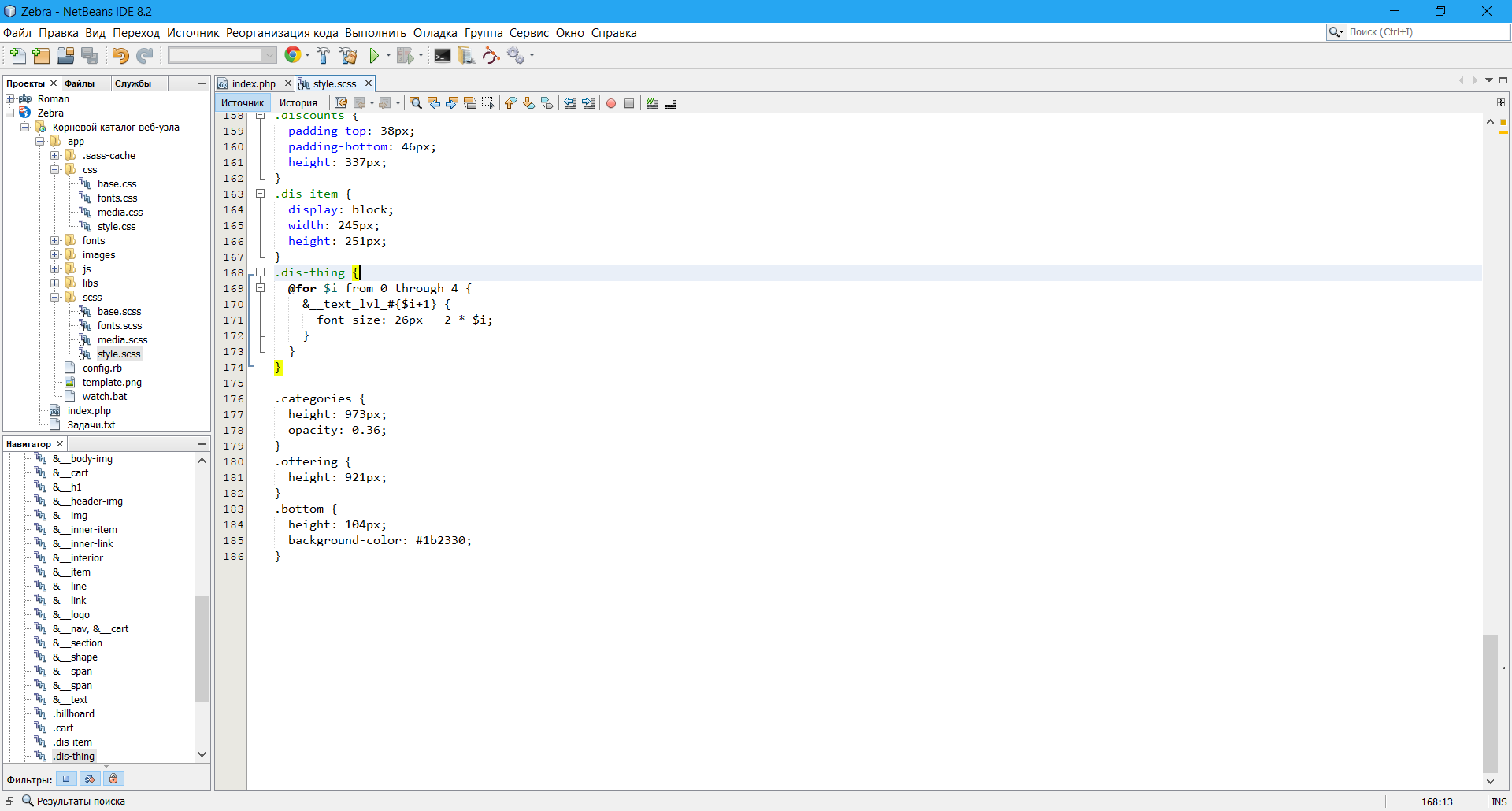Click the Find Next Occurrence icon
The height and width of the screenshot is (811, 1512).
452,103
